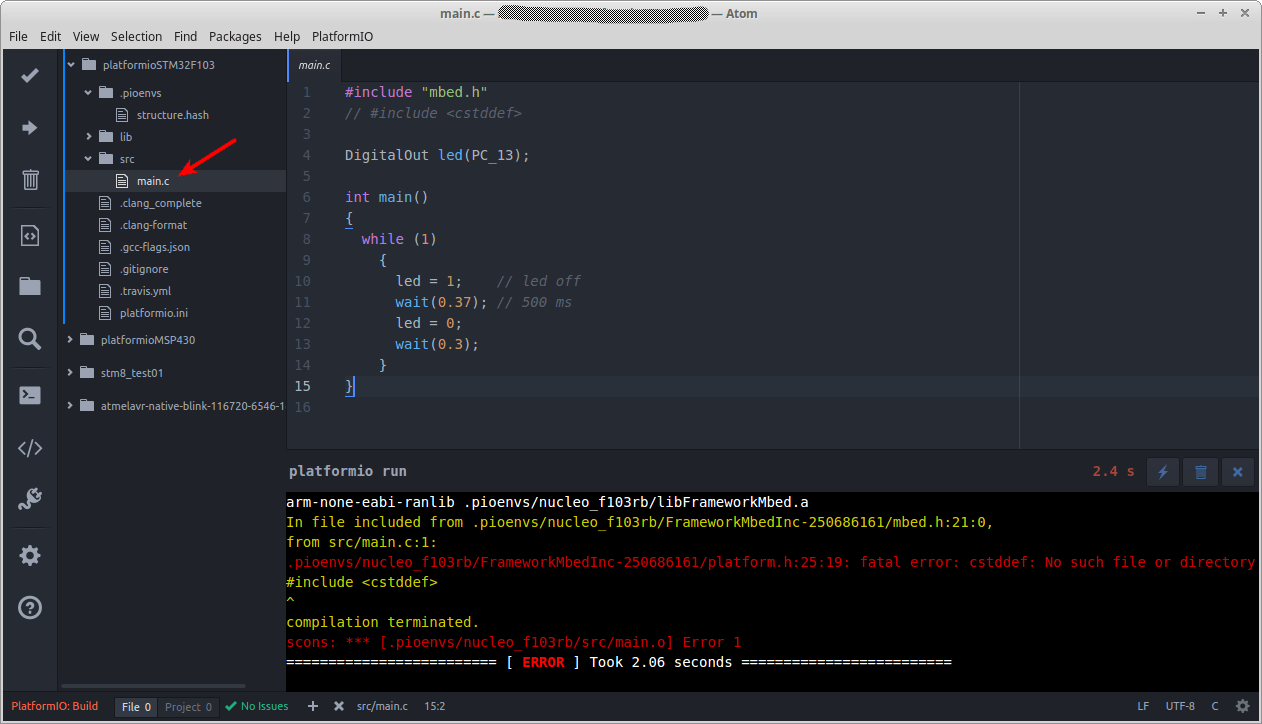1262x724 pixels.
Task: Click the Project 0 linter scope button
Action: (x=188, y=707)
